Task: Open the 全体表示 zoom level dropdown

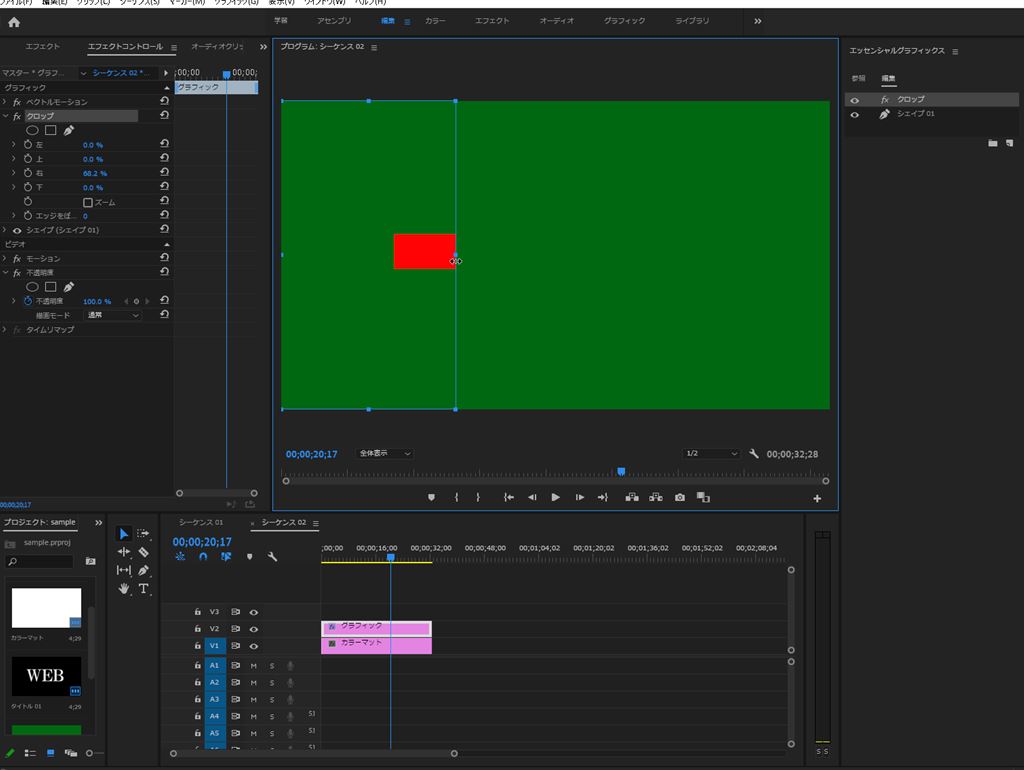Action: click(x=385, y=454)
